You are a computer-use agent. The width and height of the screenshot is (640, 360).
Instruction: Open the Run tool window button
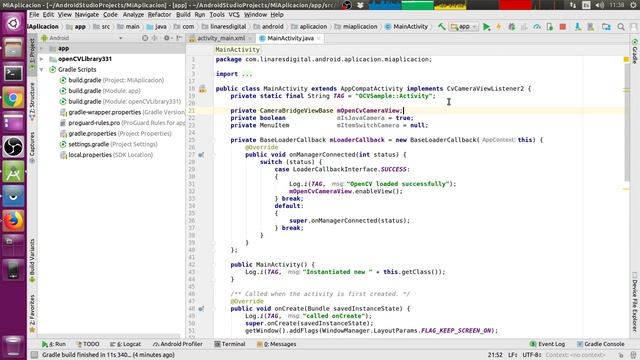tap(54, 344)
